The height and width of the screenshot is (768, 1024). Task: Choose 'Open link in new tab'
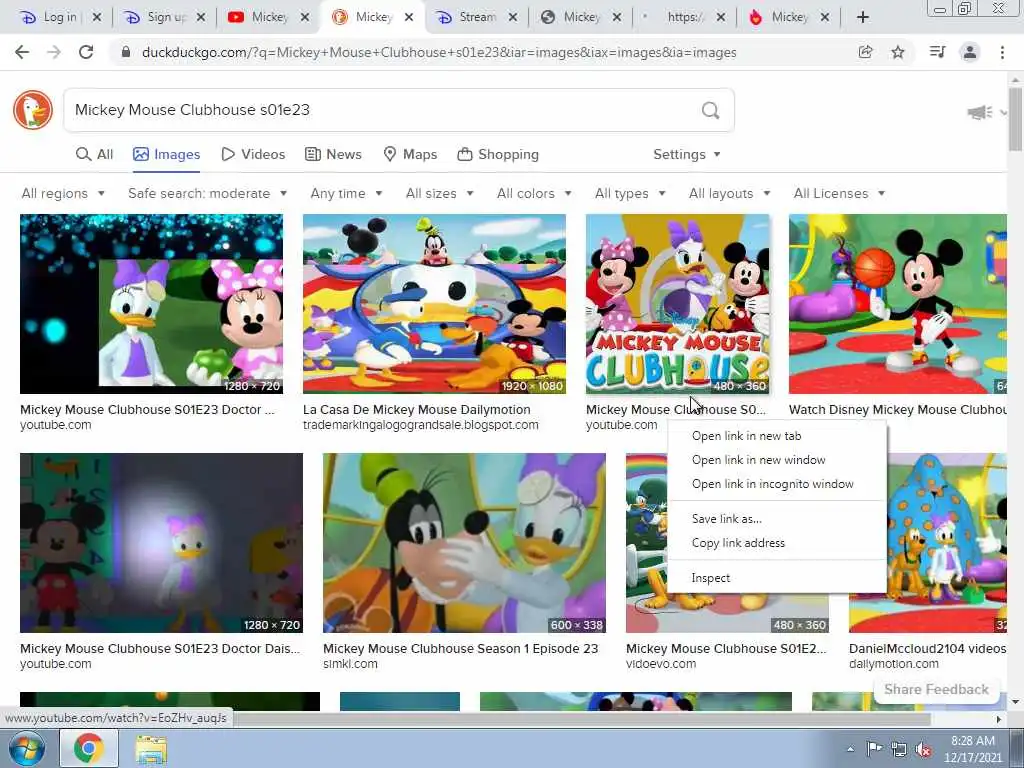(777, 436)
